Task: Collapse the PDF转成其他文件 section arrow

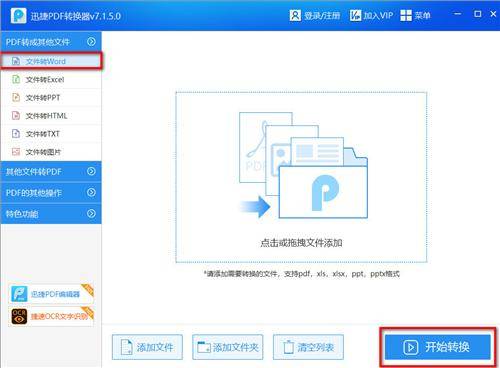Action: [x=91, y=42]
